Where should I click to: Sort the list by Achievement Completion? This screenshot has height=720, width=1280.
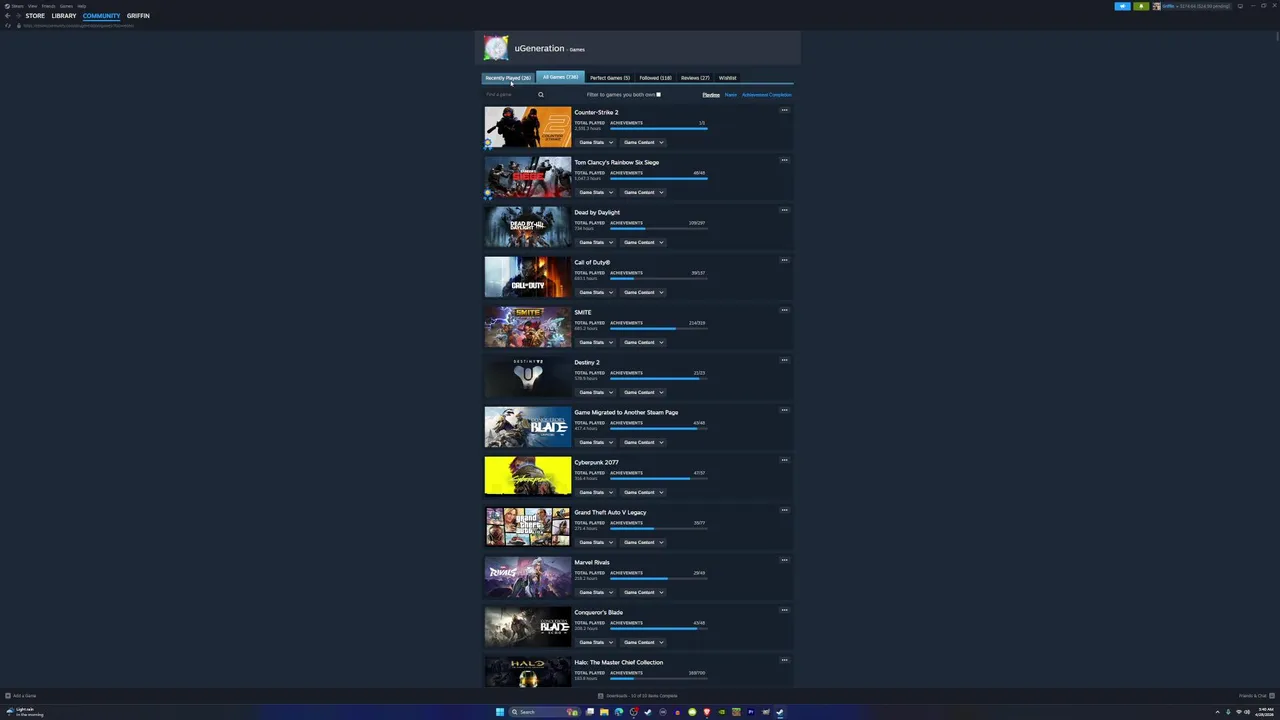(x=767, y=95)
